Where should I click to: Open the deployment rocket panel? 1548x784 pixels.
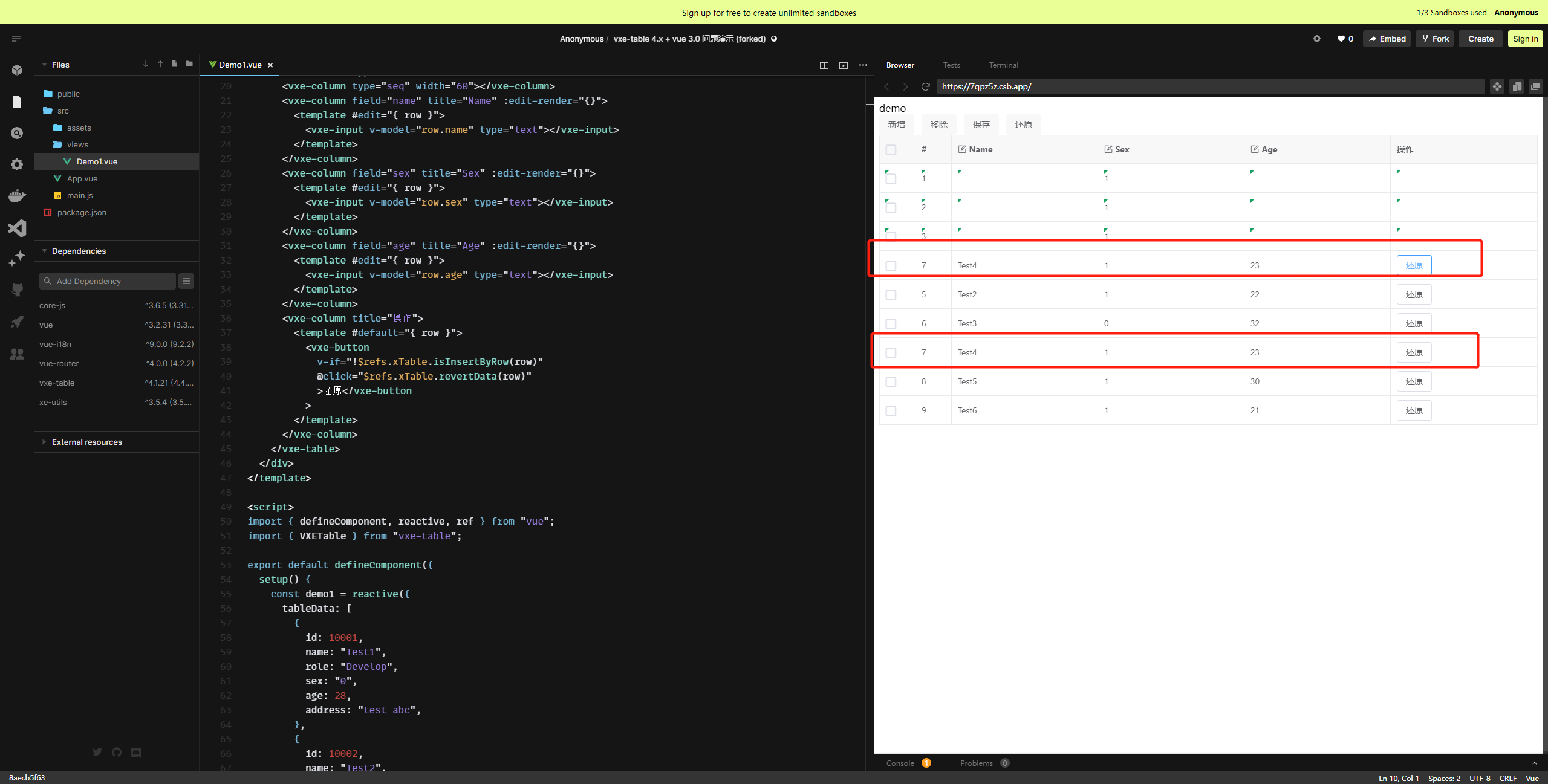(17, 322)
